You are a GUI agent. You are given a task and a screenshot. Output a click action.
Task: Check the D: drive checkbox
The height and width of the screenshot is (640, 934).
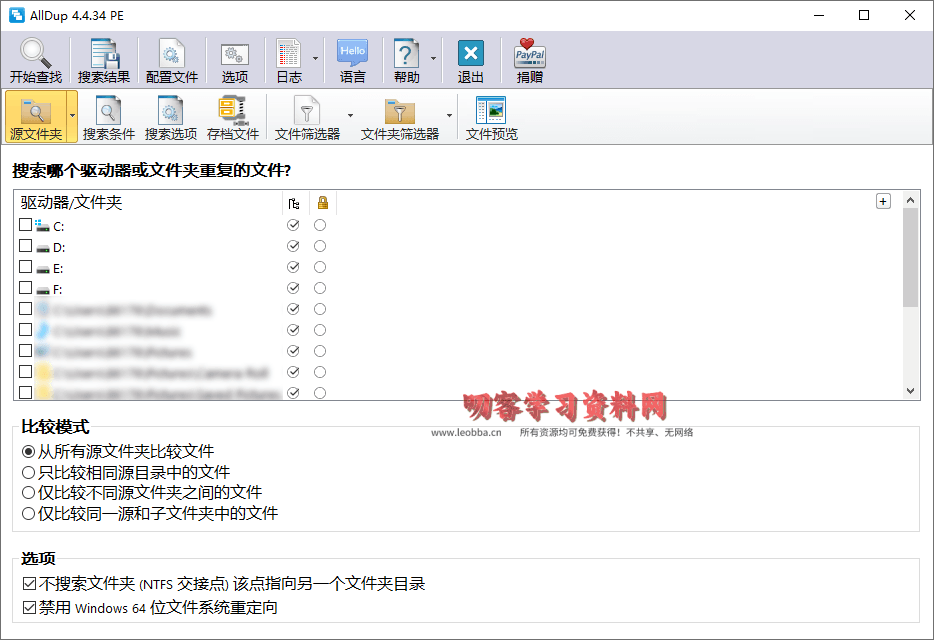coord(25,246)
